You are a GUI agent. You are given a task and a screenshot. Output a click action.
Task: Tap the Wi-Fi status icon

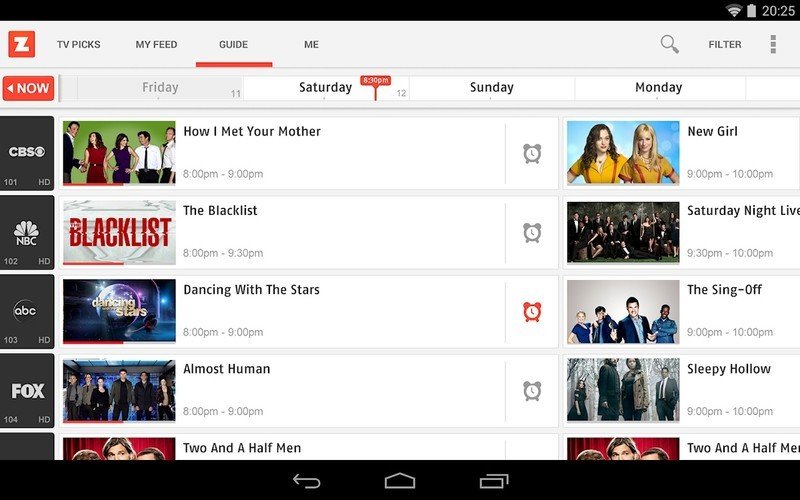(733, 10)
